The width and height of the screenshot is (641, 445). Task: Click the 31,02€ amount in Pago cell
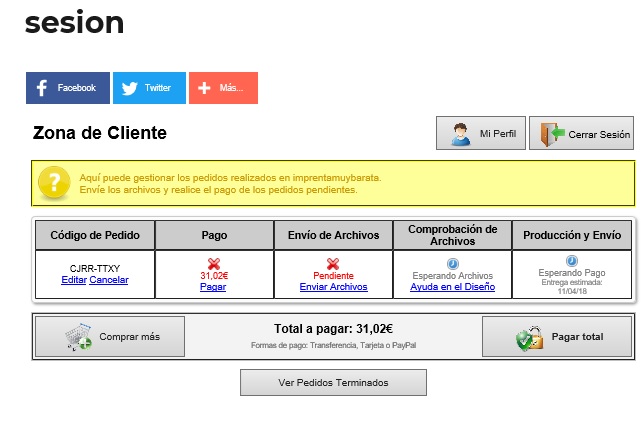coord(214,276)
